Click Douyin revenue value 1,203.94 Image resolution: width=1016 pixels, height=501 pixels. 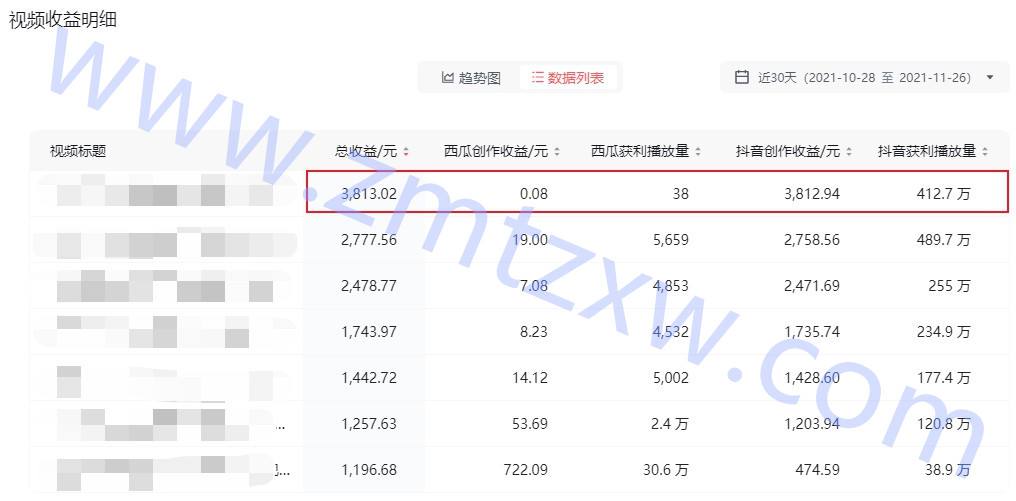point(812,424)
